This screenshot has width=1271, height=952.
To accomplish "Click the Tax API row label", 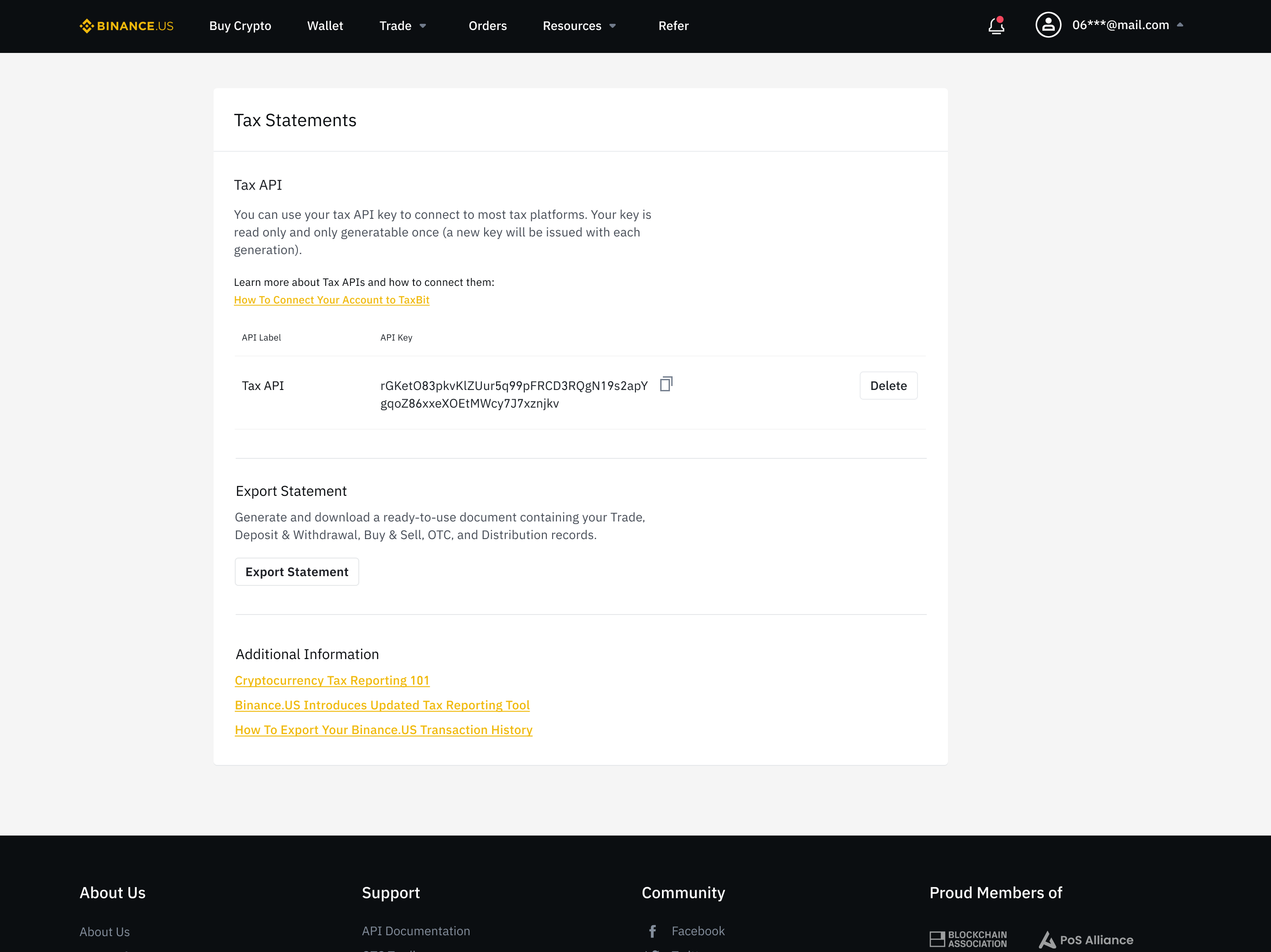I will (x=263, y=386).
